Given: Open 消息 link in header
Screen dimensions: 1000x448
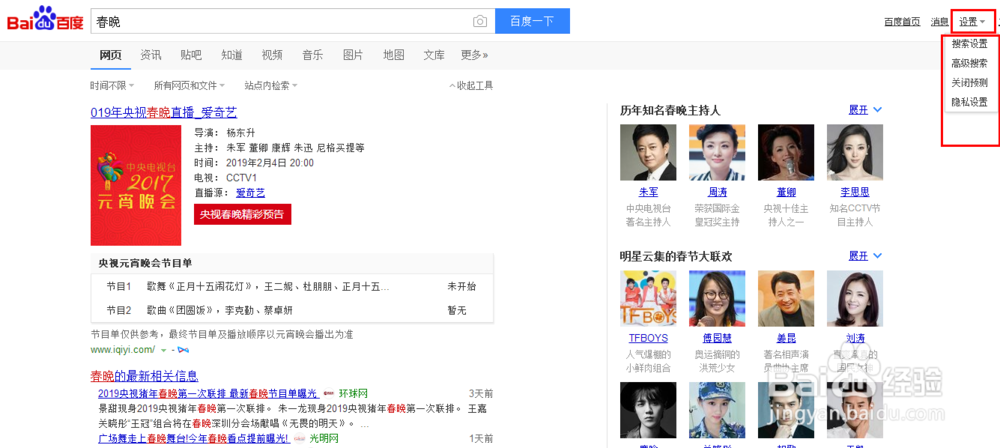Looking at the screenshot, I should [x=939, y=22].
